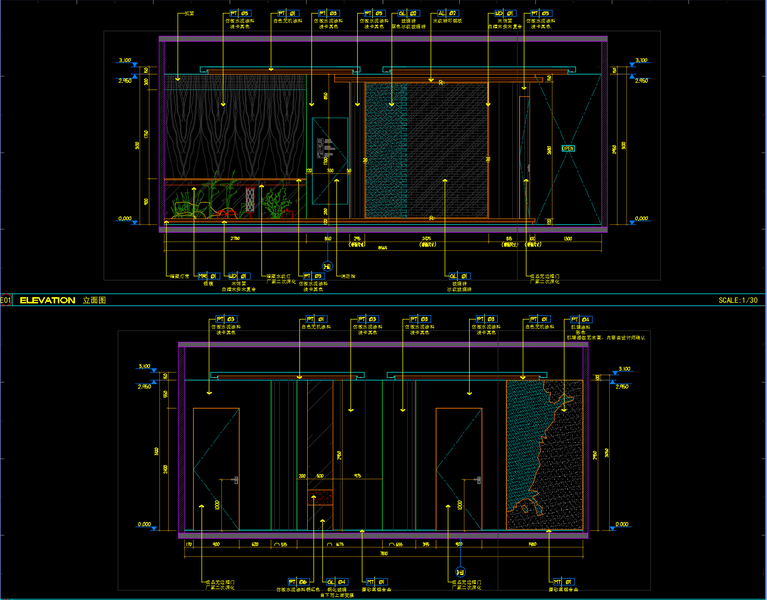The image size is (767, 600).
Task: Click the 3.100 level mark left of upper elevation
Action: tap(125, 61)
